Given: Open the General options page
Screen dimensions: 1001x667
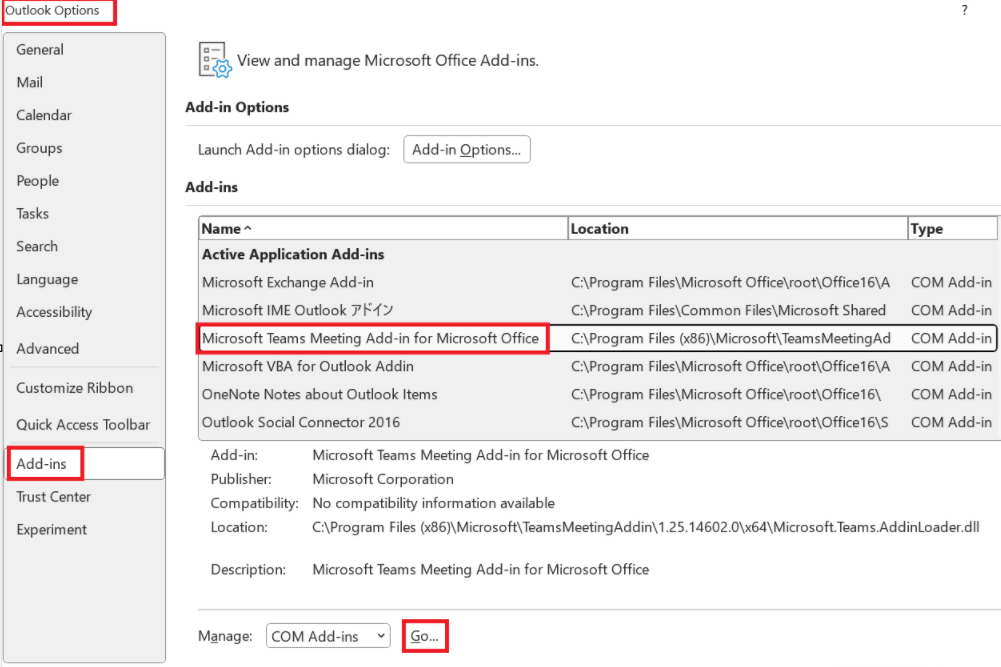Looking at the screenshot, I should [x=40, y=49].
